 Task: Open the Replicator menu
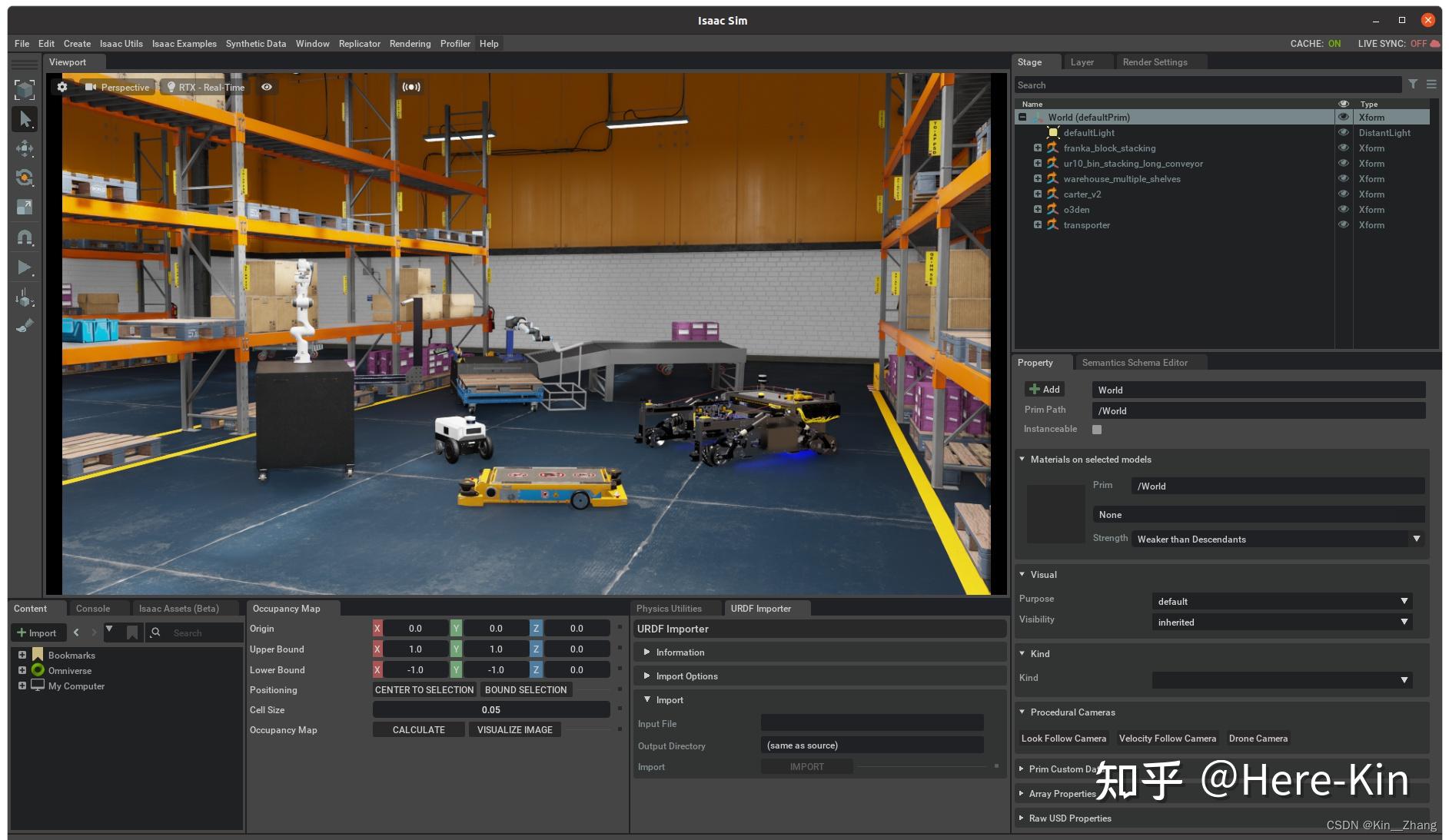point(360,44)
